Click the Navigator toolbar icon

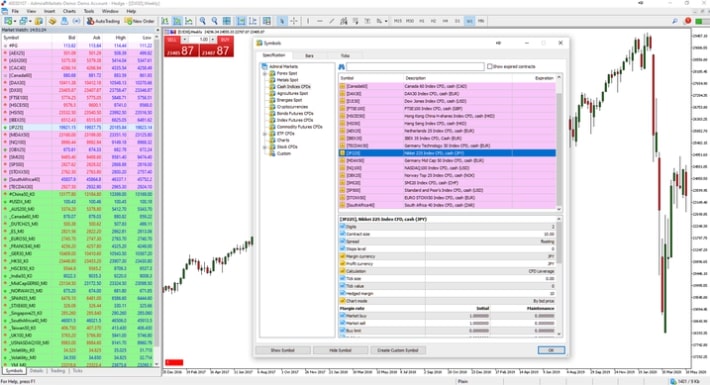53,21
